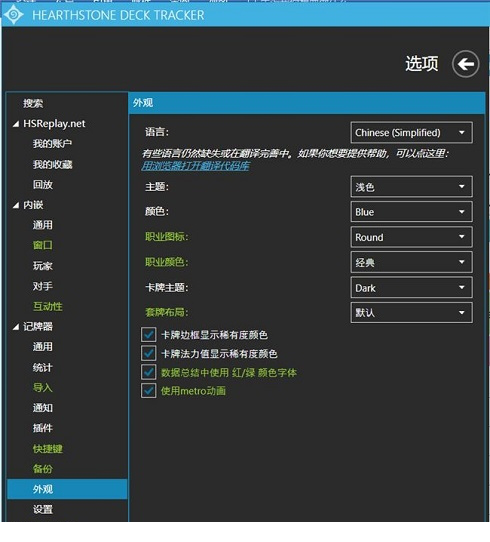Select 对手 in the sidebar
The height and width of the screenshot is (542, 490).
[x=43, y=286]
